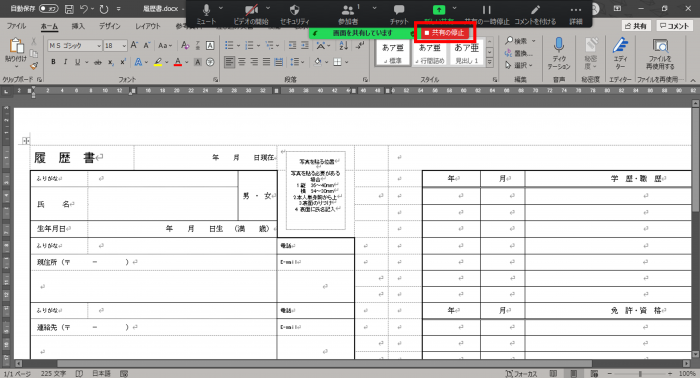The width and height of the screenshot is (700, 378).
Task: Open the font name combo box
Action: [x=75, y=46]
